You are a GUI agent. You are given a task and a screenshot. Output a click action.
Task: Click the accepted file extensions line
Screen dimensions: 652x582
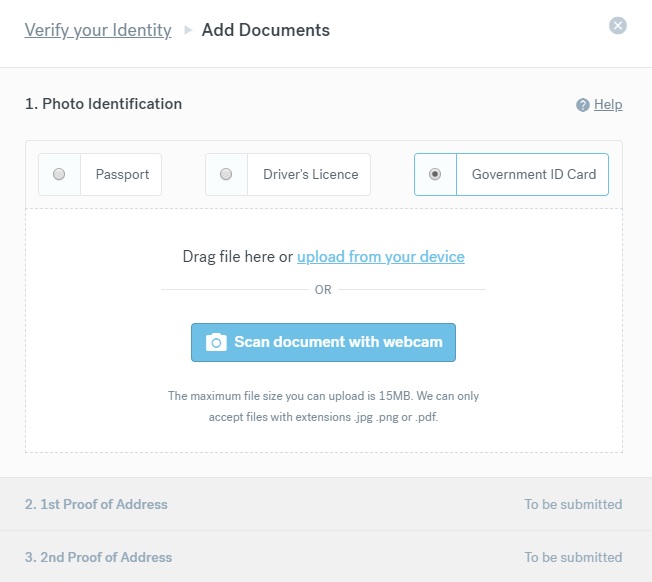[324, 417]
